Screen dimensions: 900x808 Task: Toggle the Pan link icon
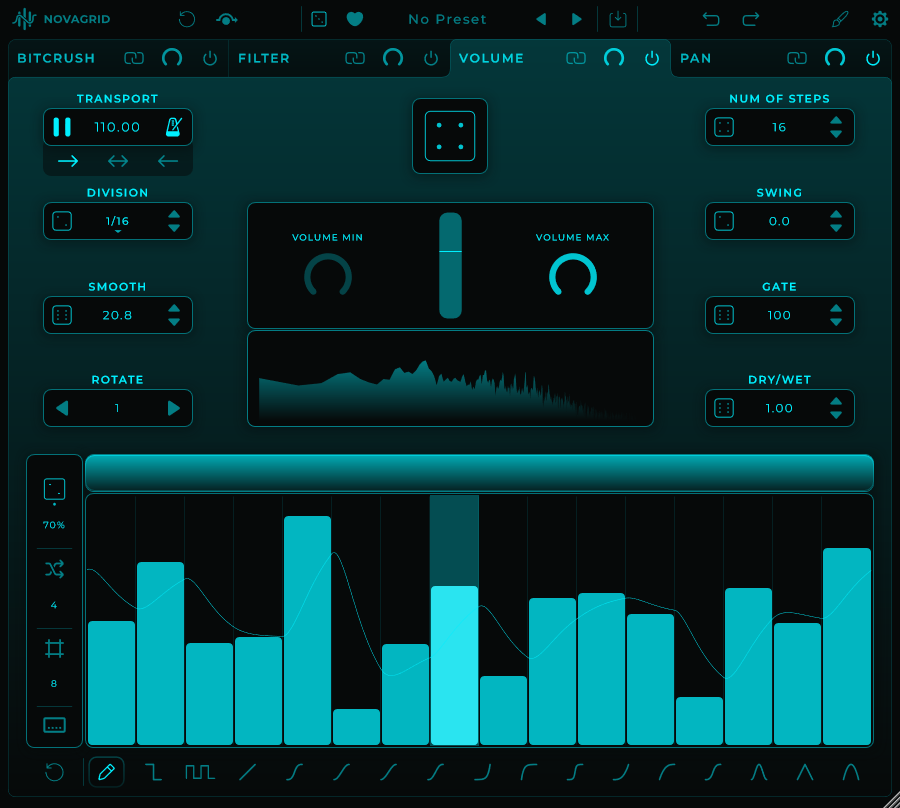796,58
